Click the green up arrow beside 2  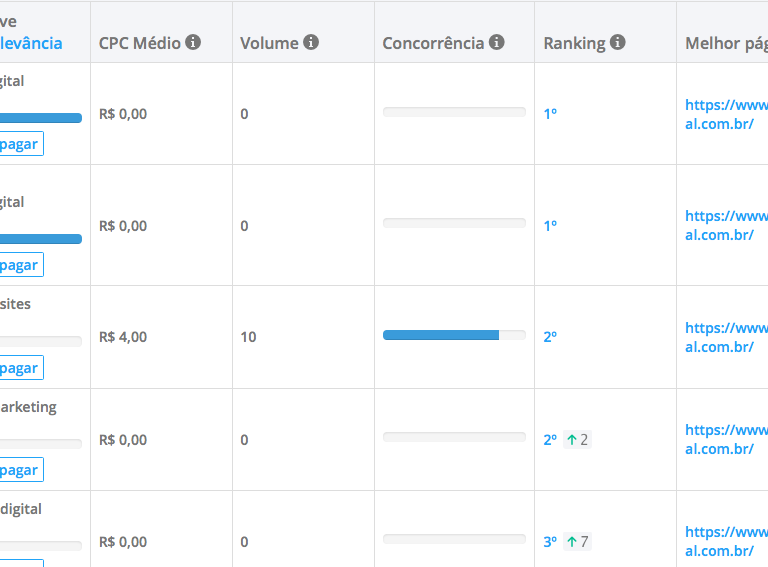[x=572, y=440]
